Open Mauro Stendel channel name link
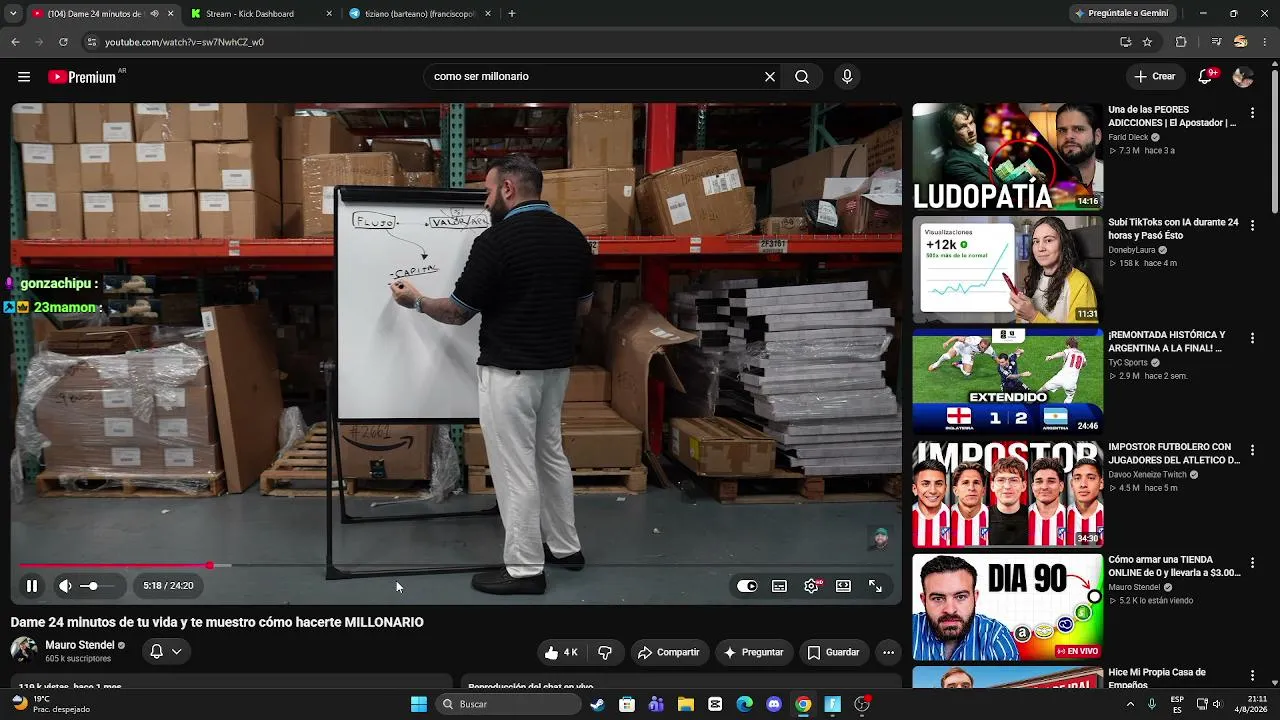Screen dimensions: 1280x720 80,645
